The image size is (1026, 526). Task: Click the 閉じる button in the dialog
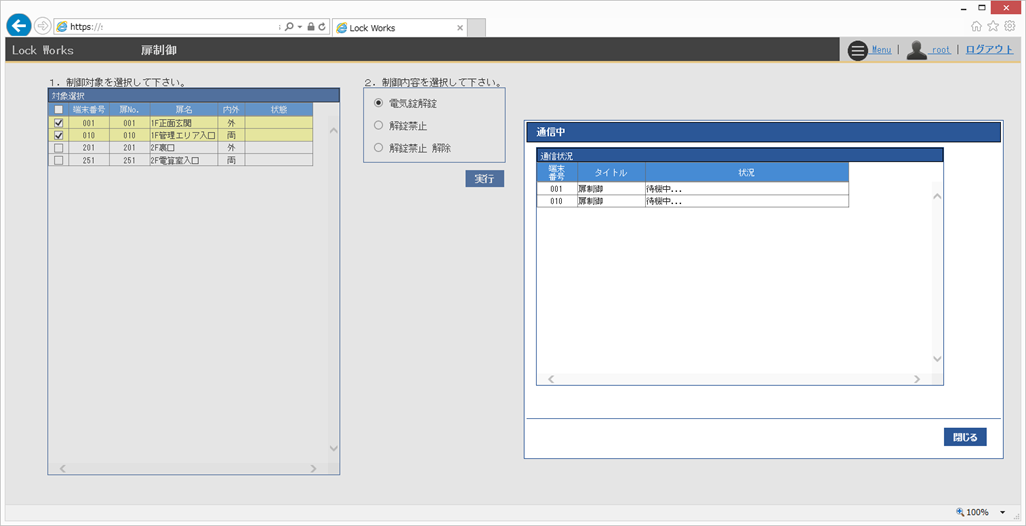(x=965, y=437)
